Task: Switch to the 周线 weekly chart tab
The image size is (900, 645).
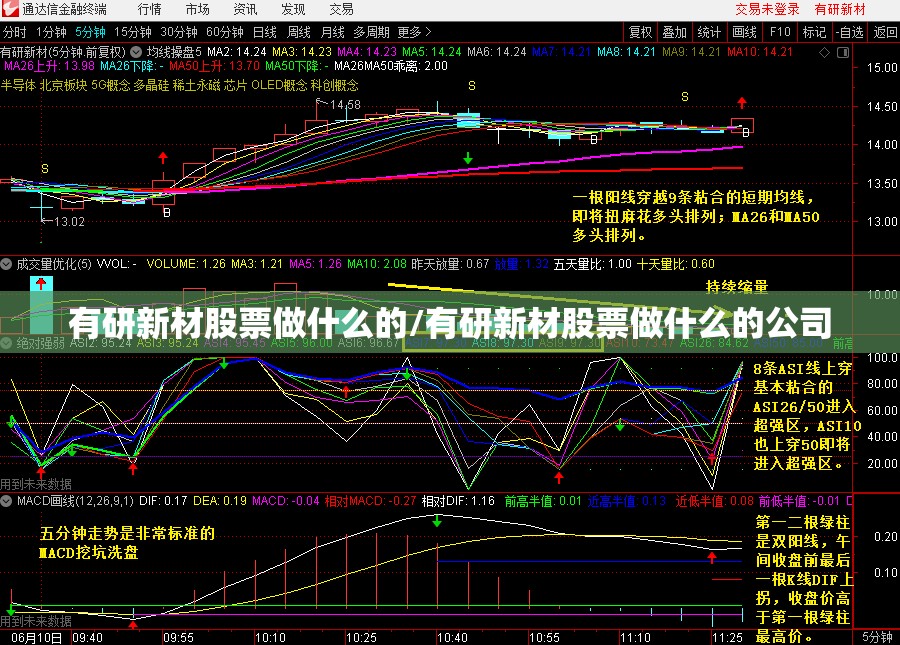Action: 298,32
